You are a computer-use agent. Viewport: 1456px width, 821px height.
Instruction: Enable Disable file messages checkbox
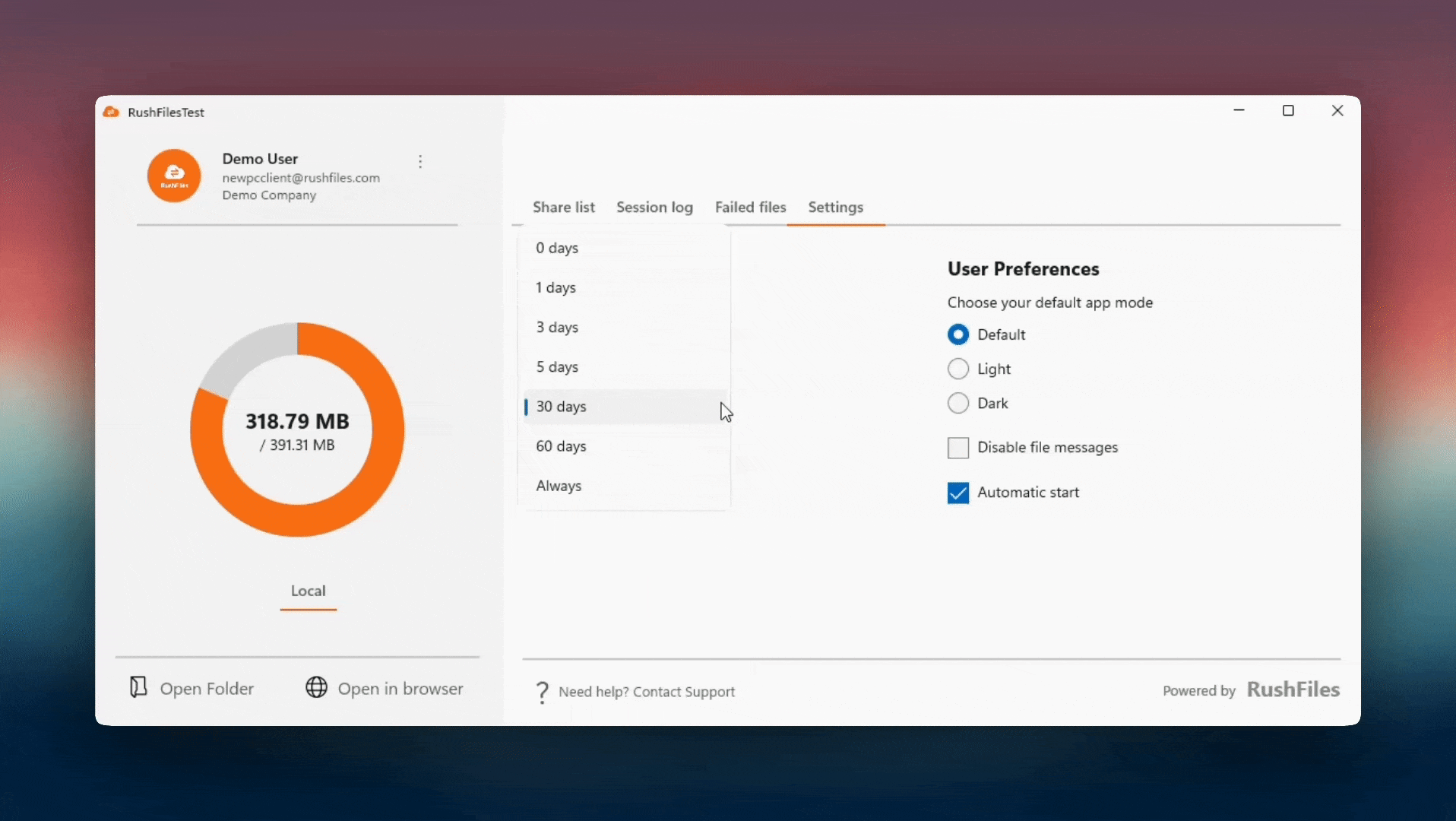tap(958, 448)
